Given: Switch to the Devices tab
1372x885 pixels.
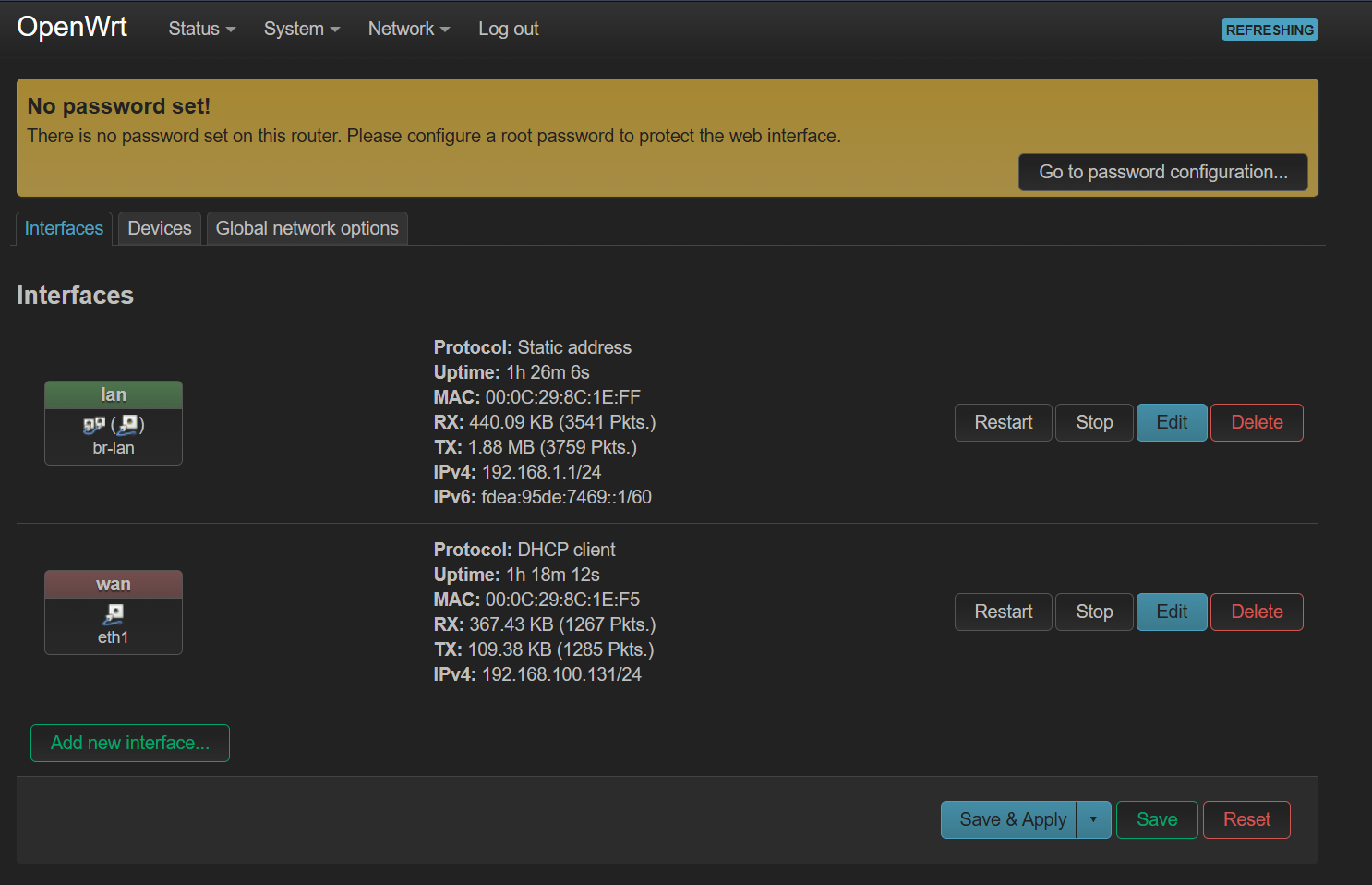Looking at the screenshot, I should 160,228.
